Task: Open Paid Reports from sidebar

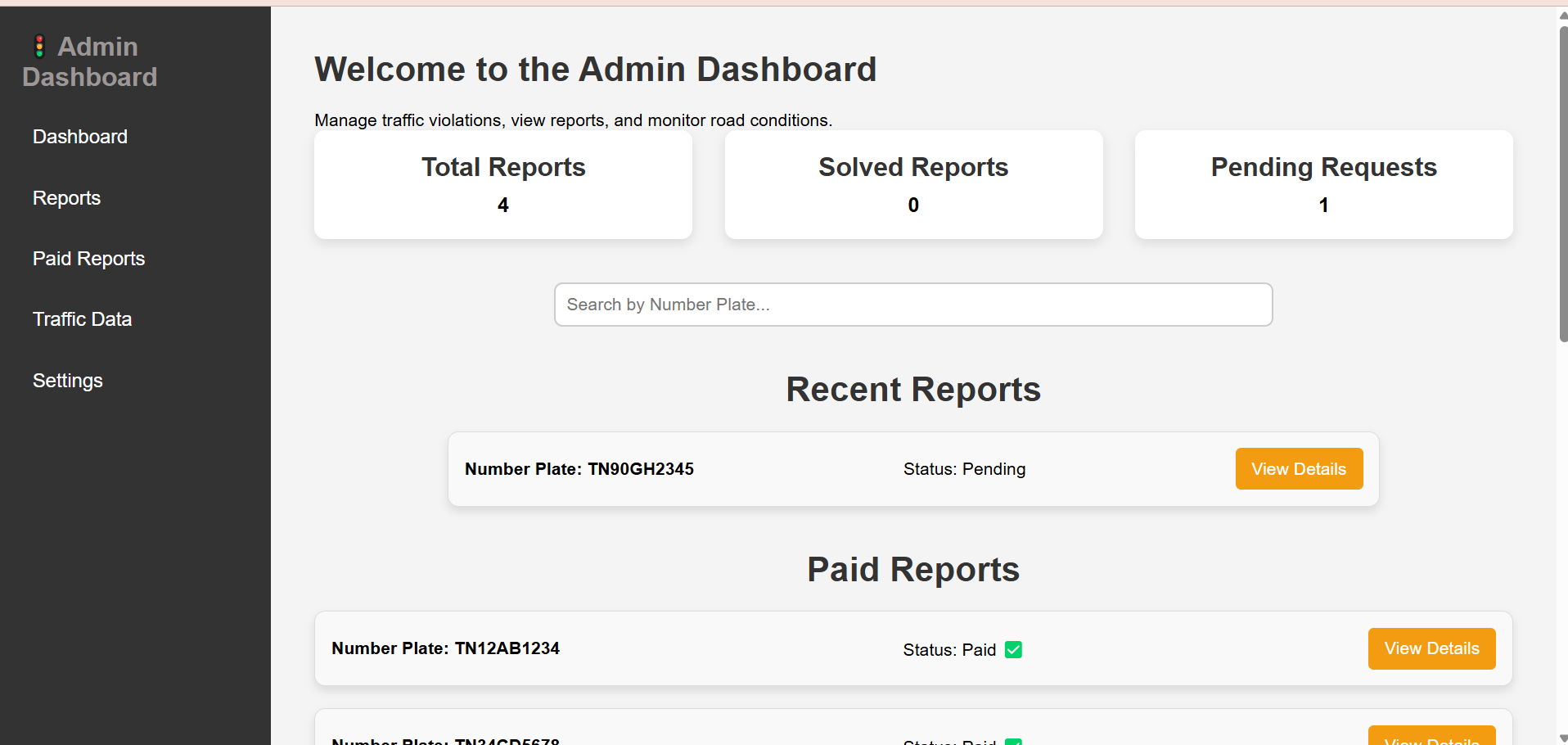Action: click(88, 259)
